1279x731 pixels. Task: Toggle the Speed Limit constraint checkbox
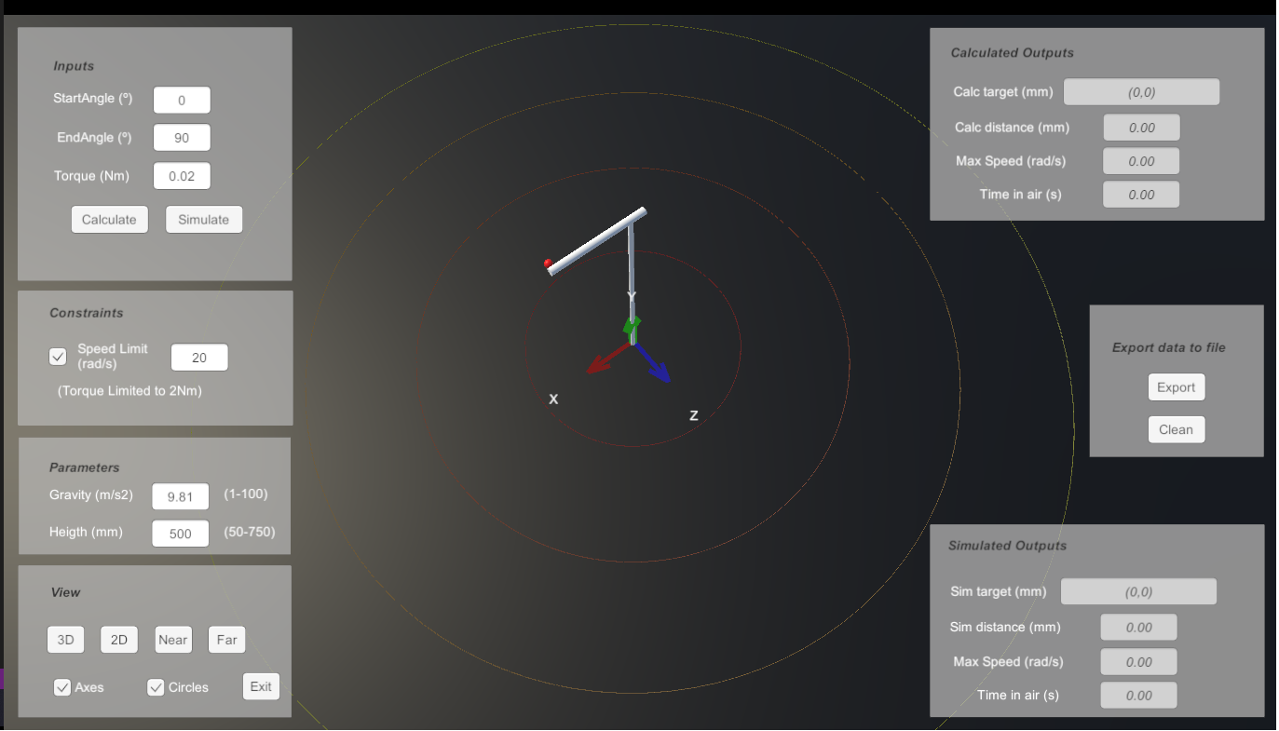(x=57, y=356)
